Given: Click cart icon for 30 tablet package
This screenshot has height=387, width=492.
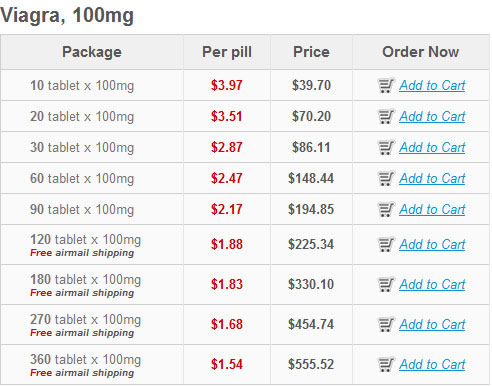Looking at the screenshot, I should pyautogui.click(x=386, y=147).
